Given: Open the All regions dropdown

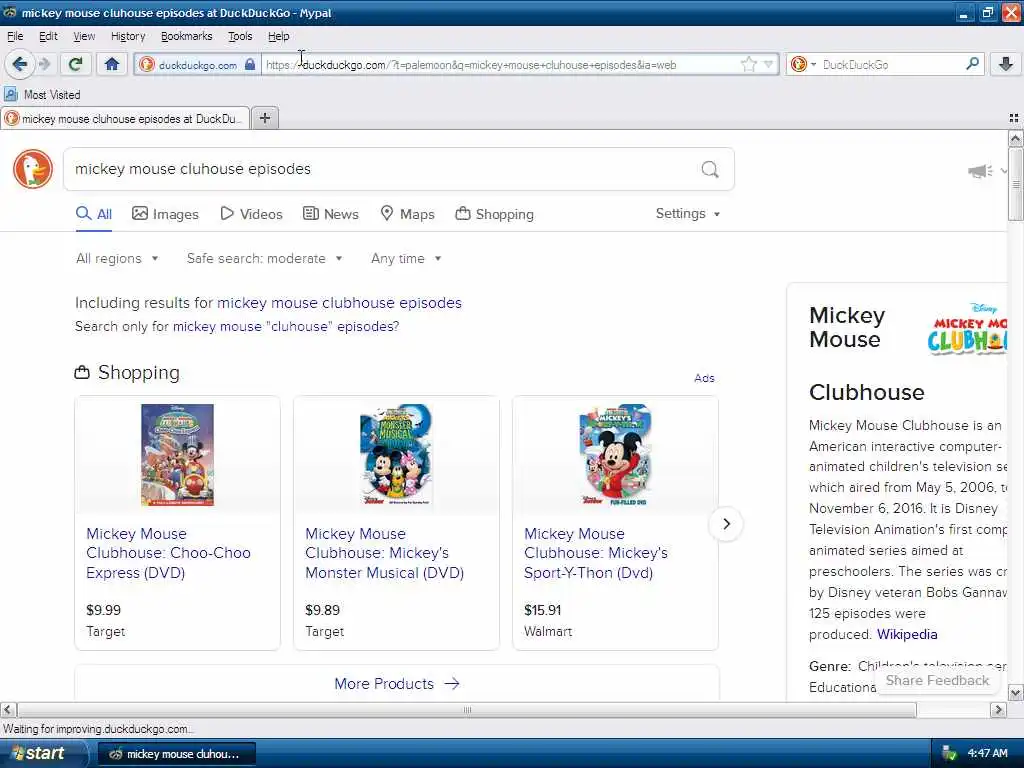Looking at the screenshot, I should (117, 259).
